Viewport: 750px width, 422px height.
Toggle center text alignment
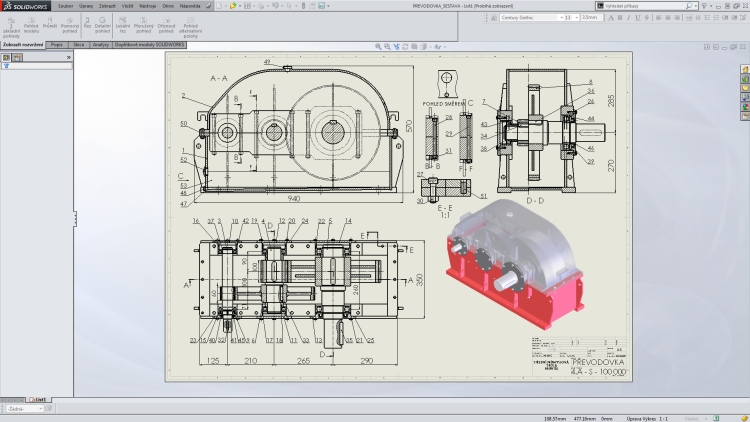668,17
